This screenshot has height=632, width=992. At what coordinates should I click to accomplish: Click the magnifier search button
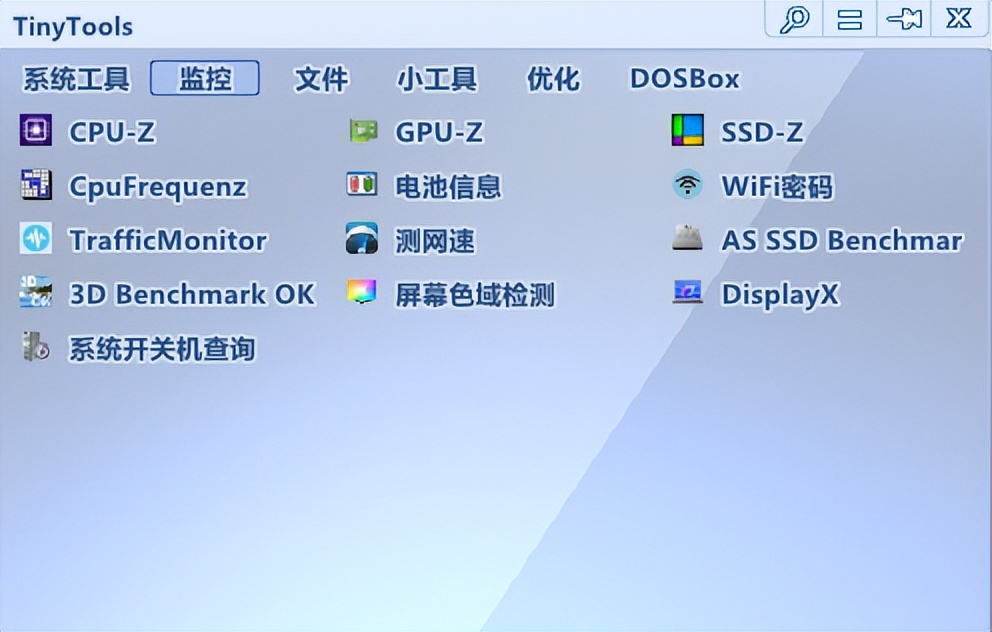[x=795, y=19]
